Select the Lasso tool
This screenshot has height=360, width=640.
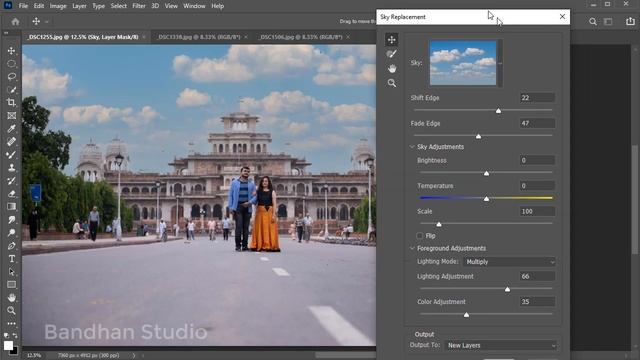tap(11, 76)
